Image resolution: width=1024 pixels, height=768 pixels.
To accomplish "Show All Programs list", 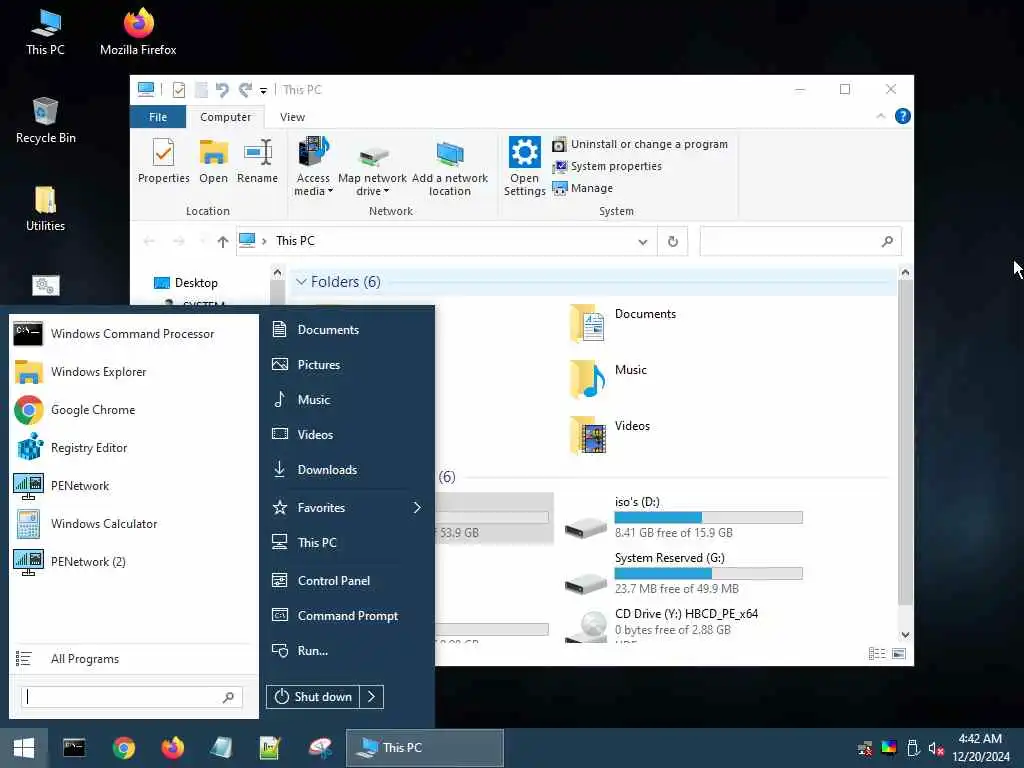I will pyautogui.click(x=133, y=659).
